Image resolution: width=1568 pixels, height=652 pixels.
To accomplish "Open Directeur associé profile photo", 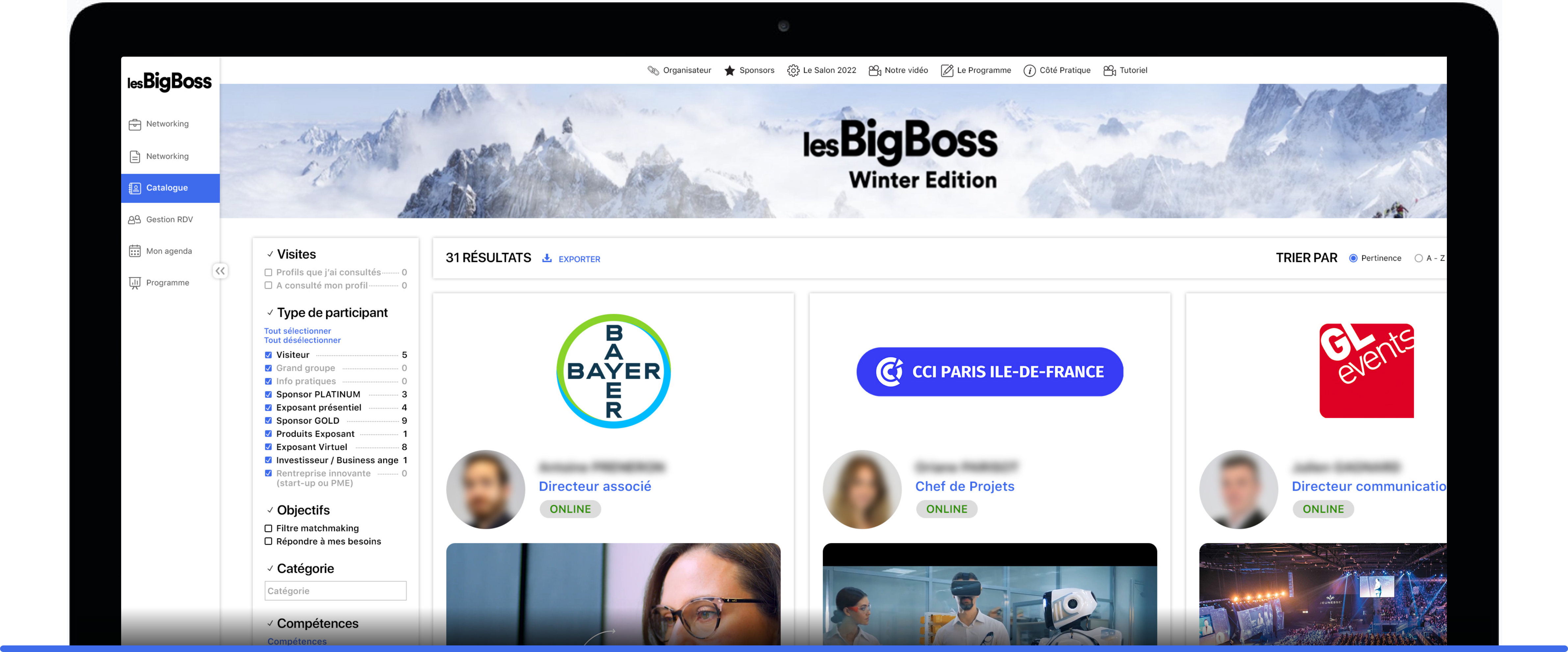I will 486,489.
